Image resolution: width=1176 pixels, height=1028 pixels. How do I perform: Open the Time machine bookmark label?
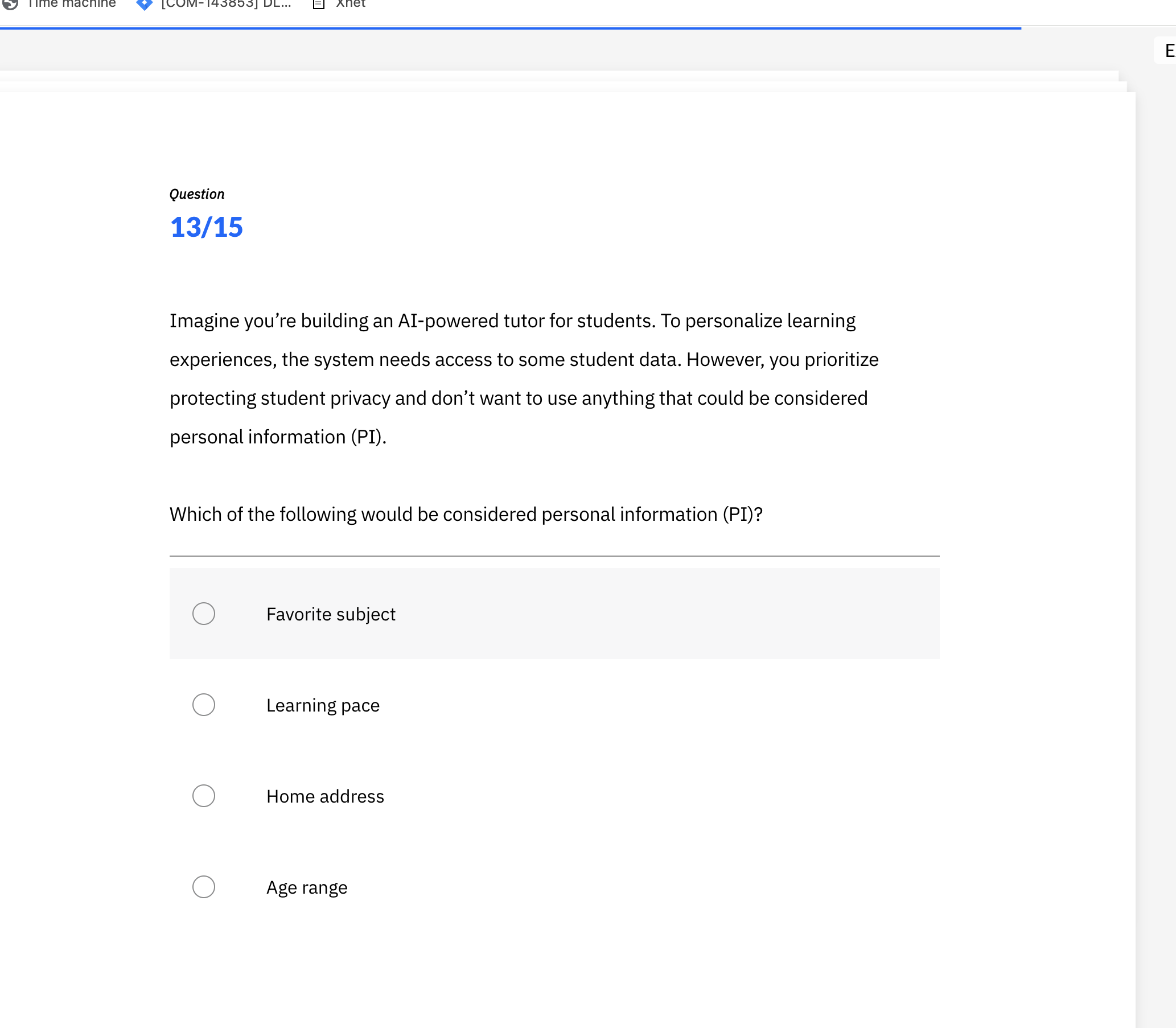tap(71, 4)
